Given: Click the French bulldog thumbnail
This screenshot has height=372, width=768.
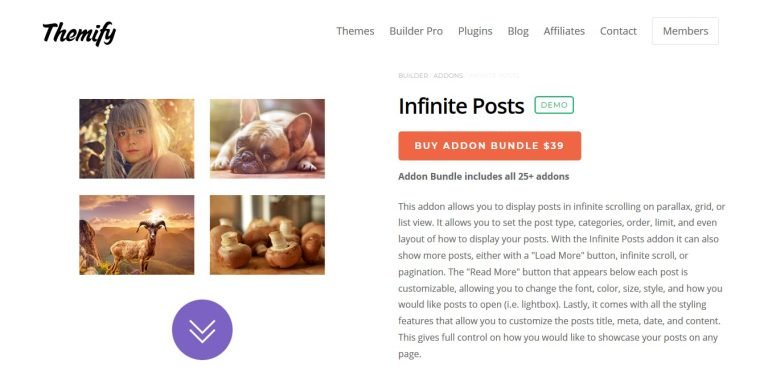Looking at the screenshot, I should (x=267, y=139).
